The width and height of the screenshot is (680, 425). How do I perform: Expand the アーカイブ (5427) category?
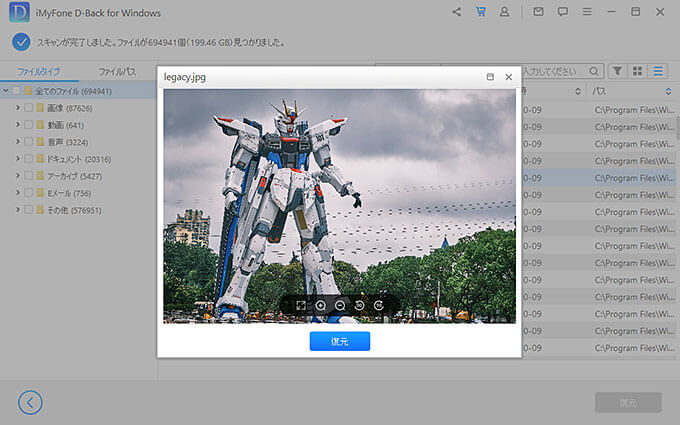(17, 176)
